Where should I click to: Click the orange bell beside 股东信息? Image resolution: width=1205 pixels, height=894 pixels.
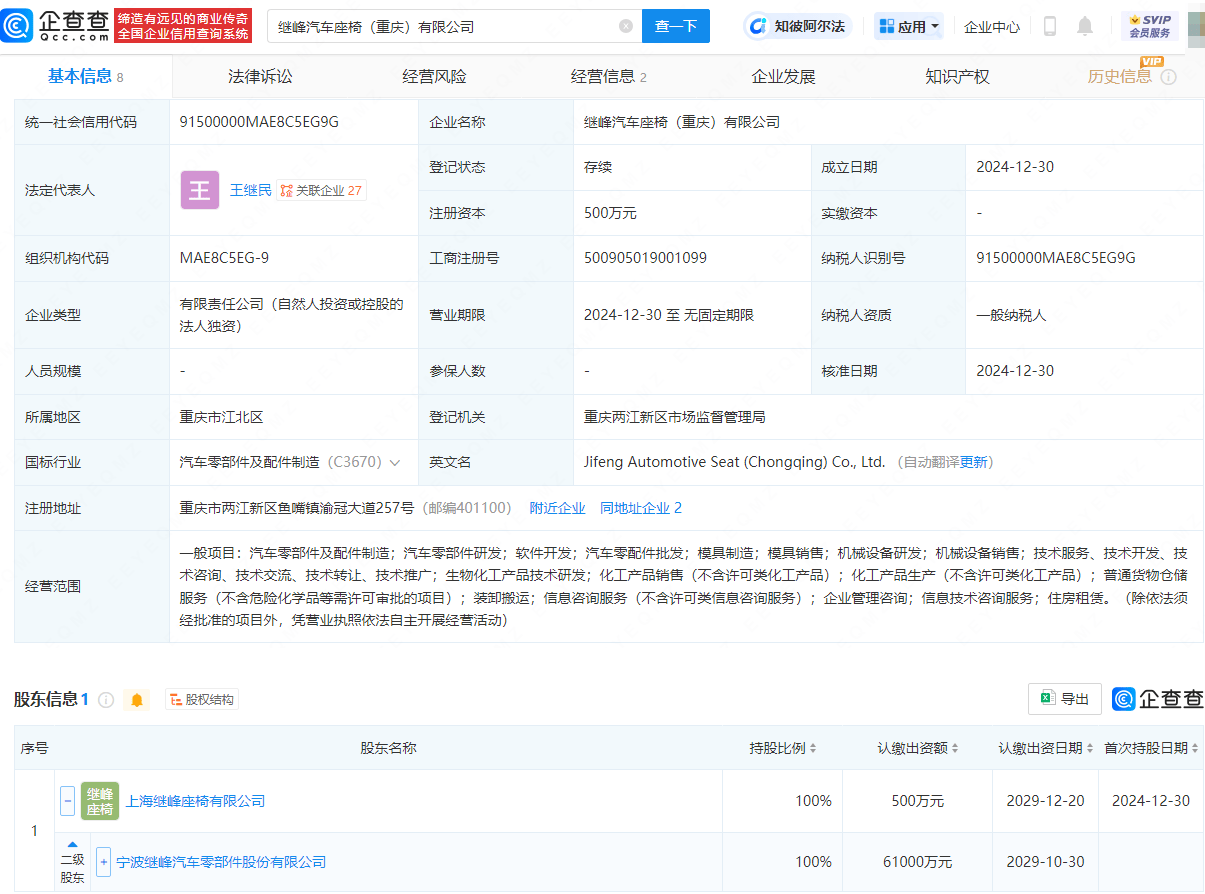136,700
